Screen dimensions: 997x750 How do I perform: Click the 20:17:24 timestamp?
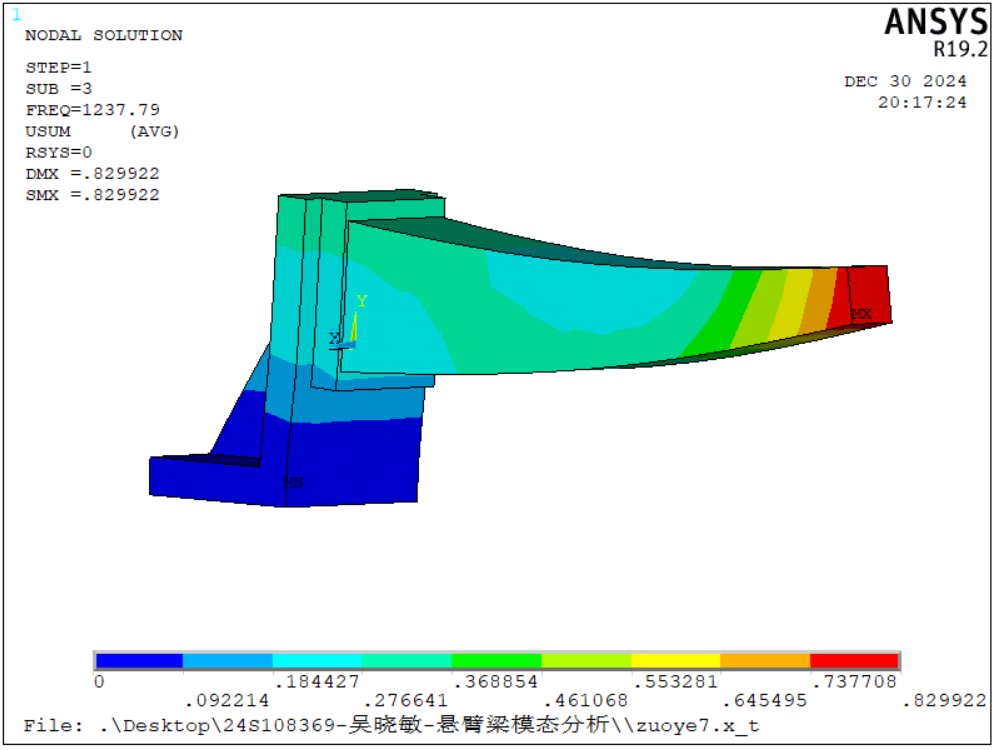(922, 102)
